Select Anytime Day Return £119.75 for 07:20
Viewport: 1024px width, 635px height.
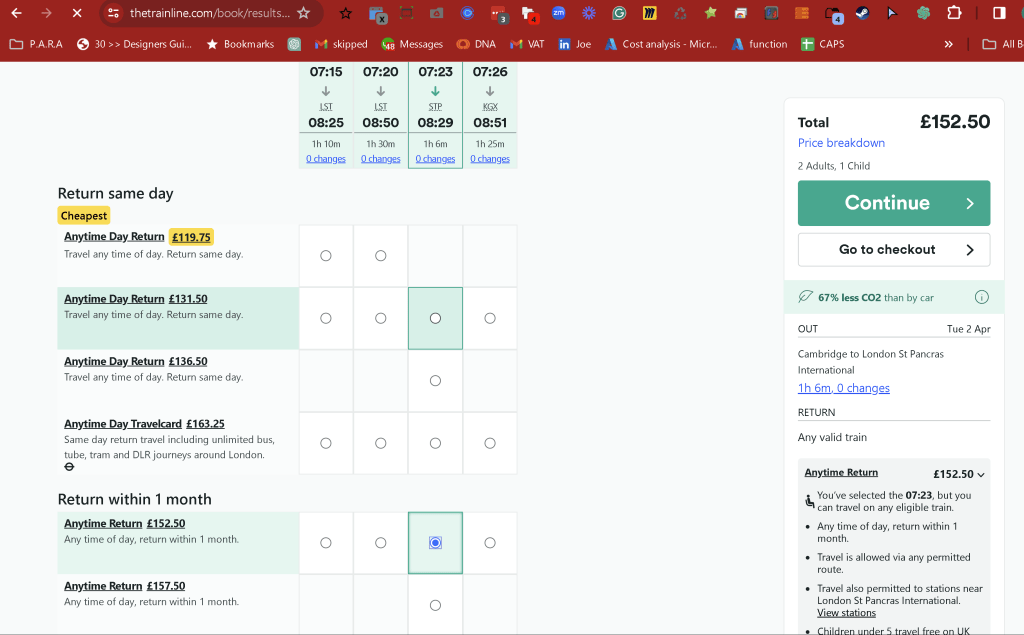381,255
